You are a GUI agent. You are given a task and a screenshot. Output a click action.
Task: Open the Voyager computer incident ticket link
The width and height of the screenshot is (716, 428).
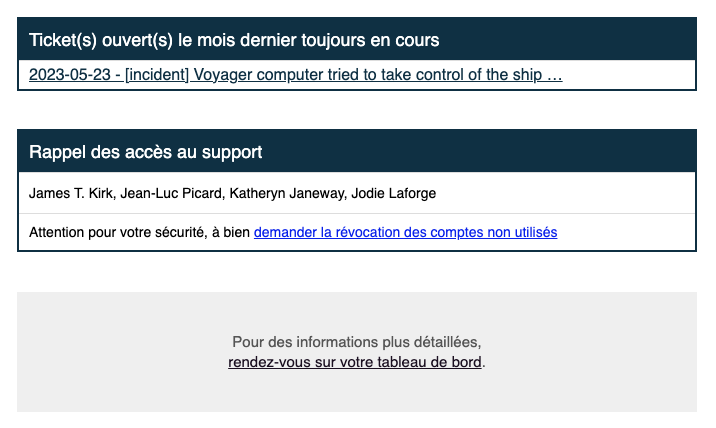pos(295,75)
